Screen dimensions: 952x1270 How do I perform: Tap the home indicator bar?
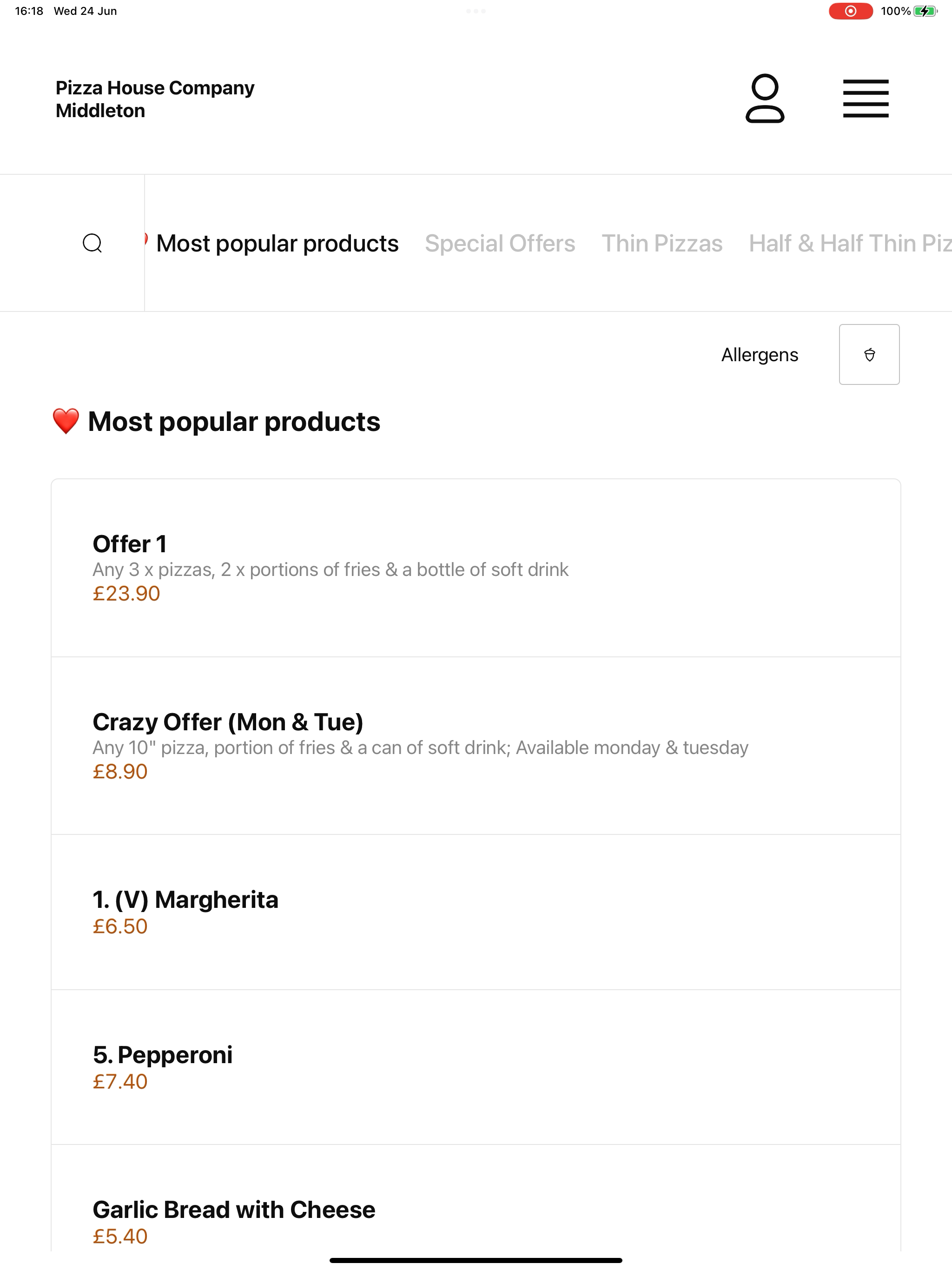point(476,1260)
